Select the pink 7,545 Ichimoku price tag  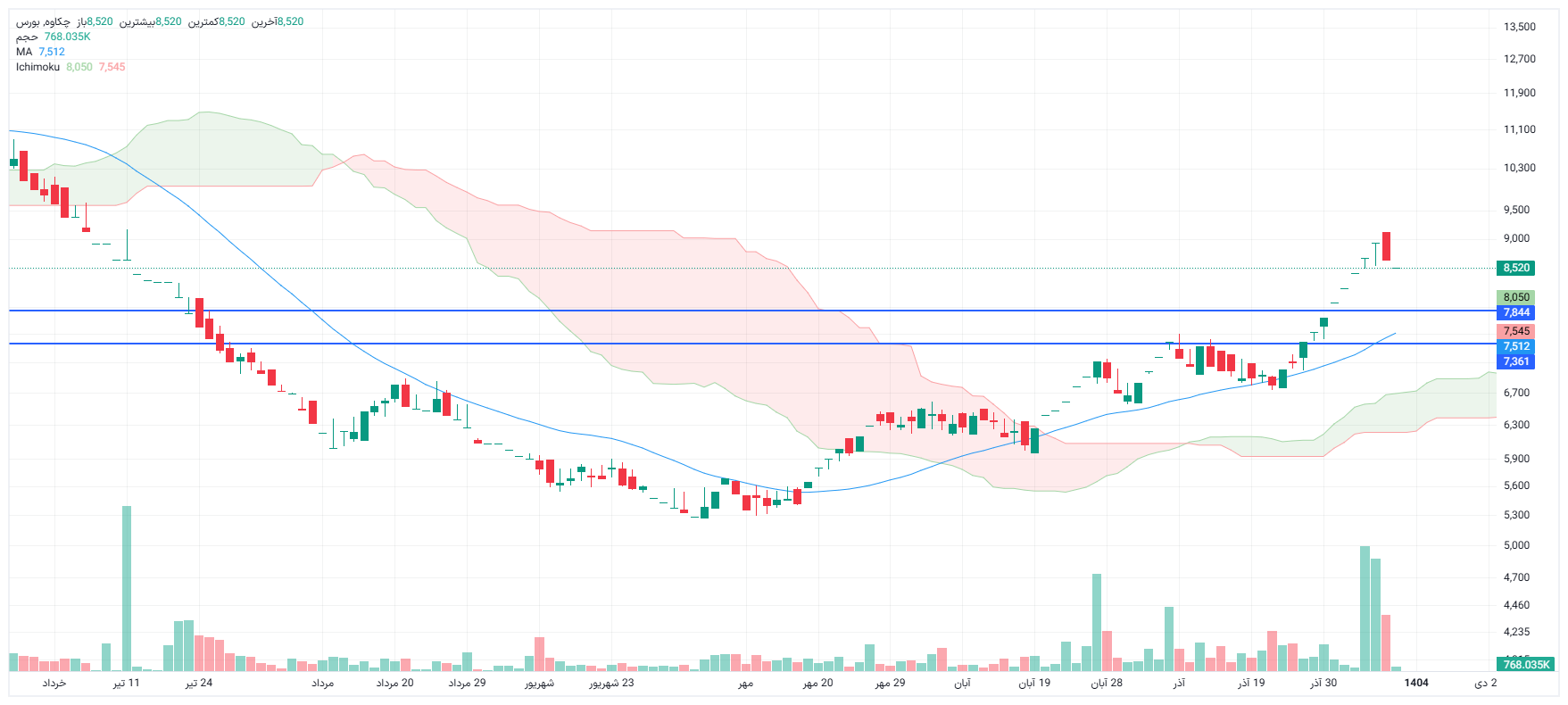[1515, 331]
